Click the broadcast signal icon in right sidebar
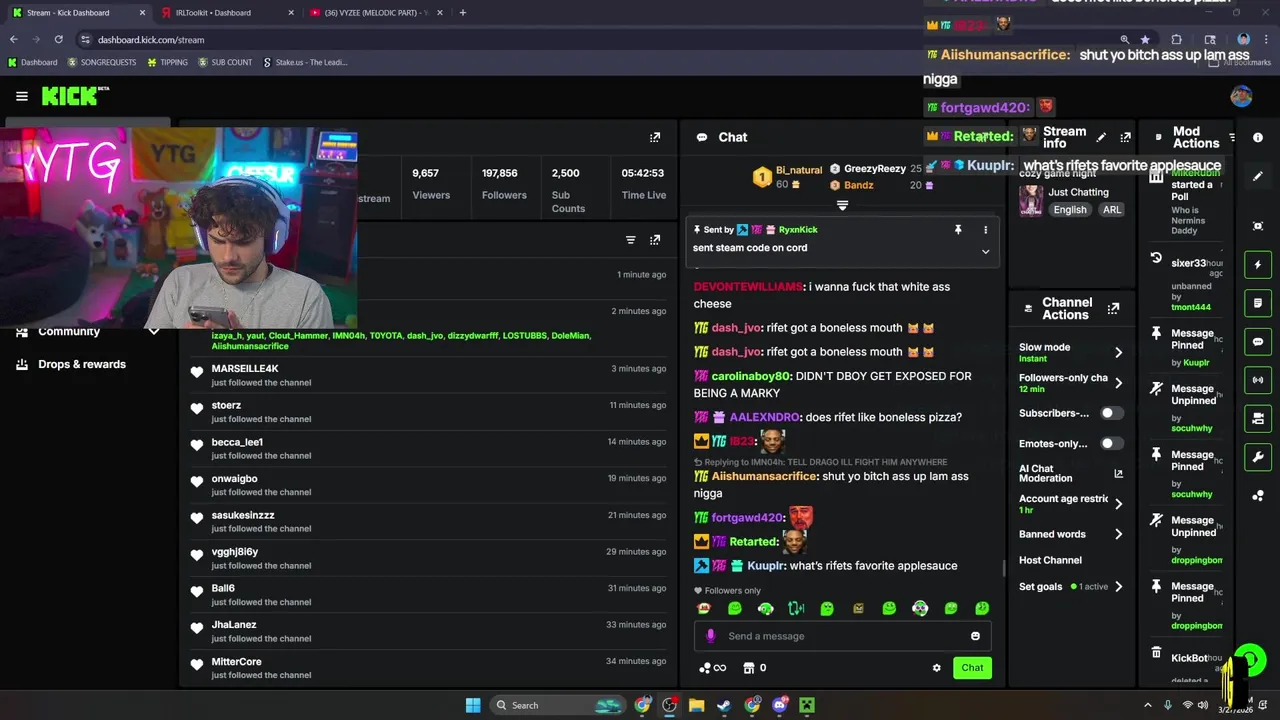Image resolution: width=1280 pixels, height=720 pixels. (x=1258, y=380)
